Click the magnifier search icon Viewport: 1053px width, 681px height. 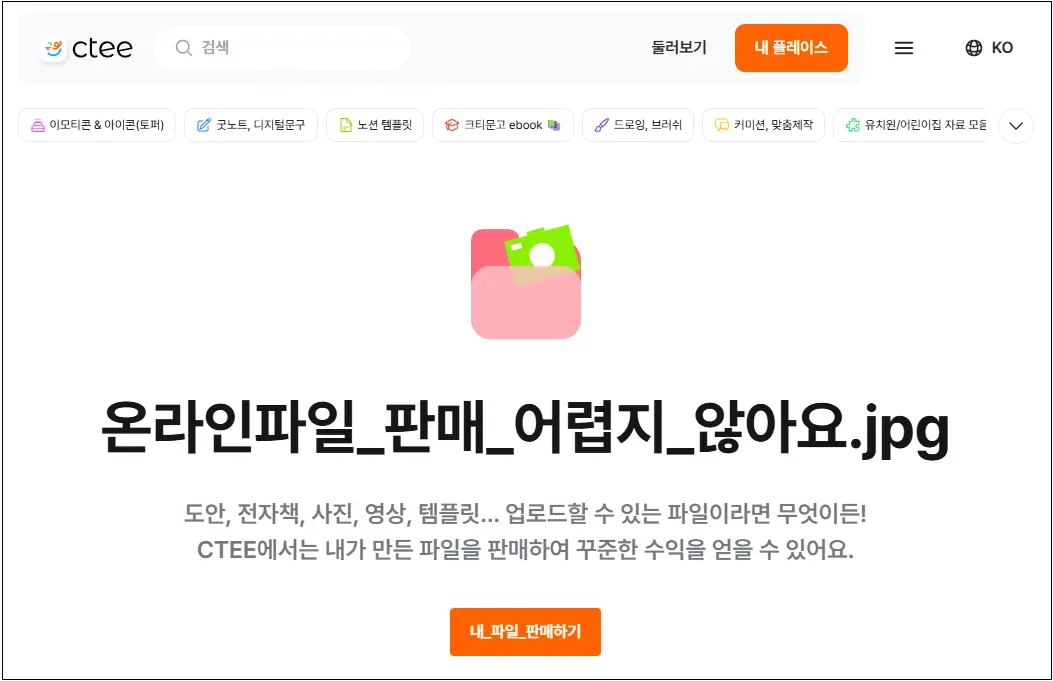(x=183, y=48)
